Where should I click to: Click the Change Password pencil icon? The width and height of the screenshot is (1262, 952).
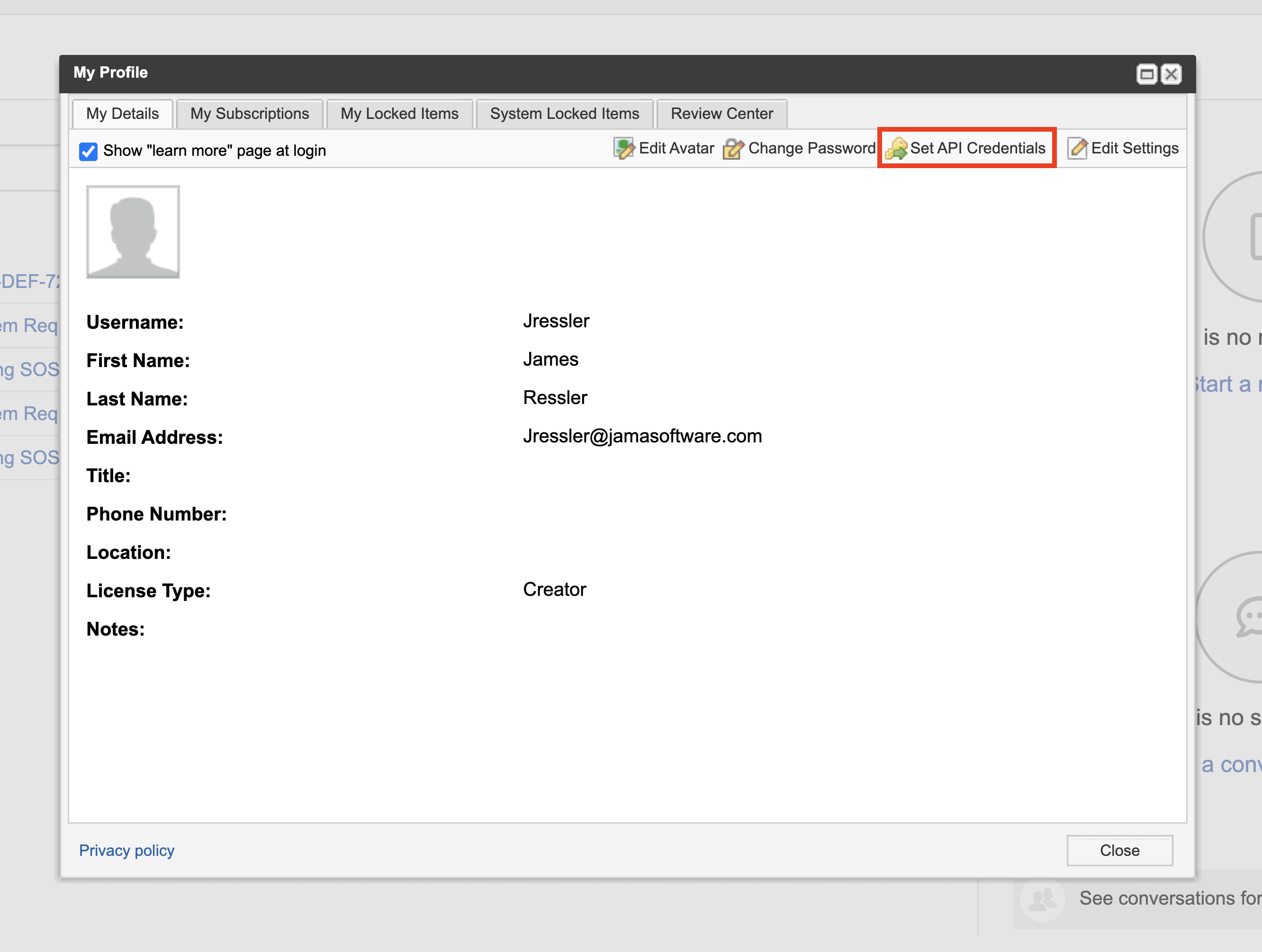click(733, 149)
